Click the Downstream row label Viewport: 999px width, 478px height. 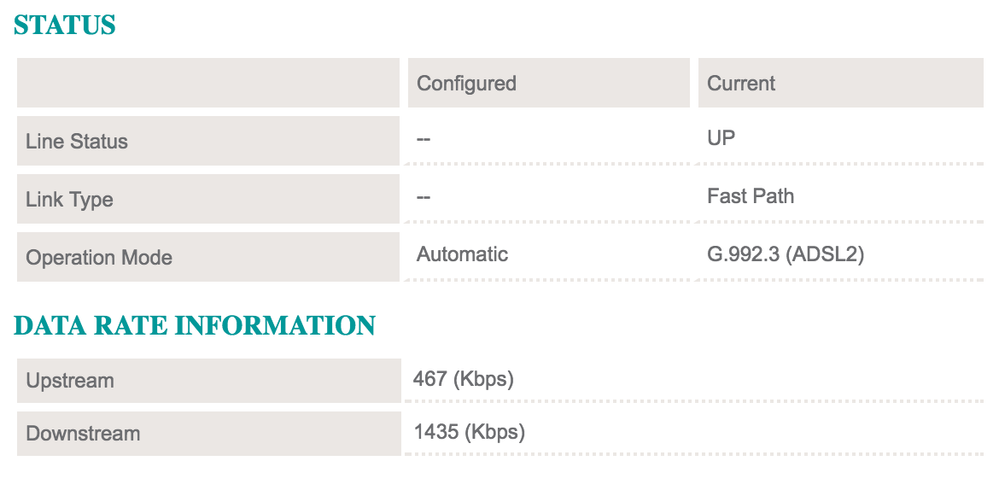pos(83,433)
